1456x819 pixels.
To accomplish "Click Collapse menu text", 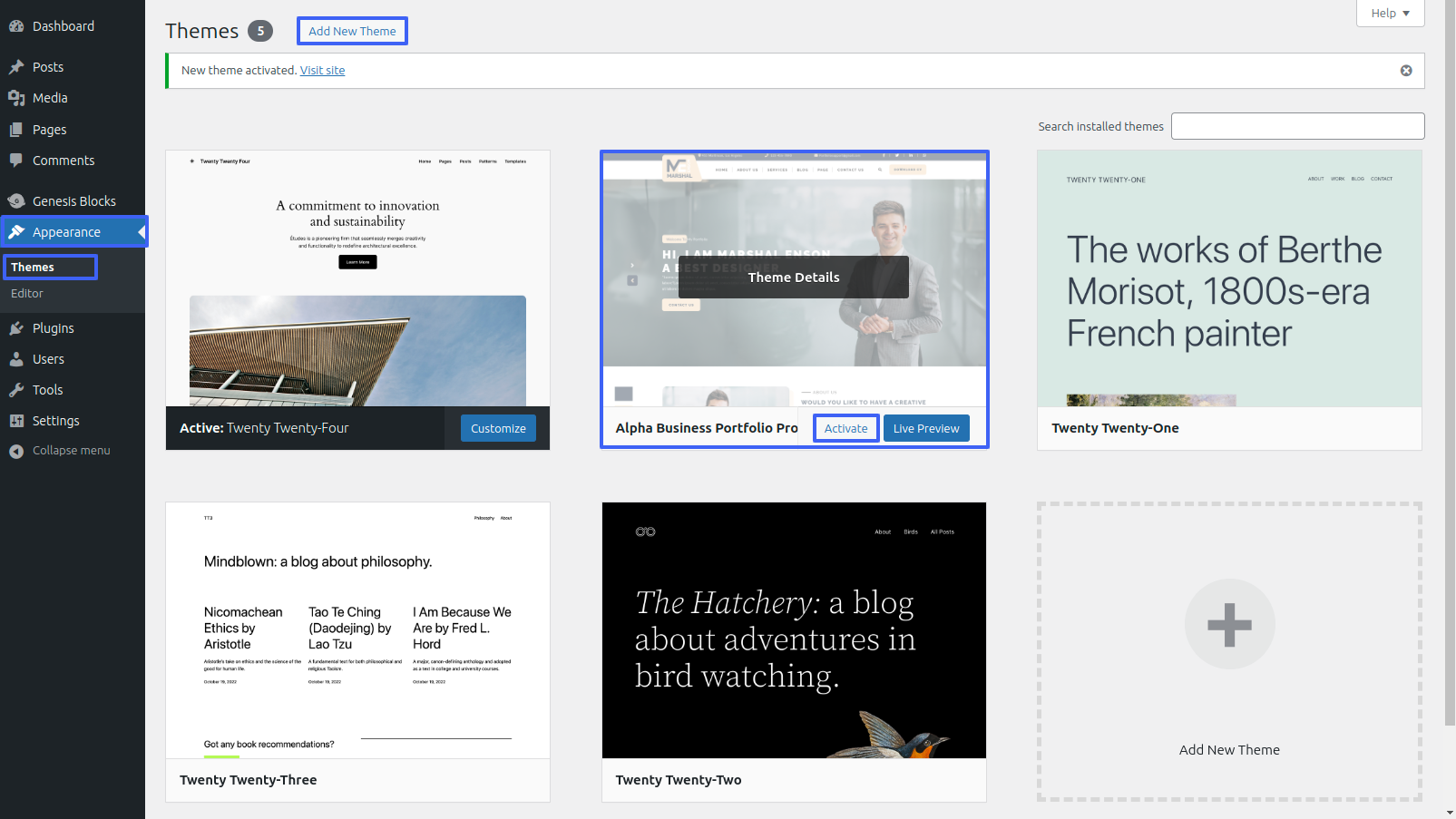I will click(72, 451).
